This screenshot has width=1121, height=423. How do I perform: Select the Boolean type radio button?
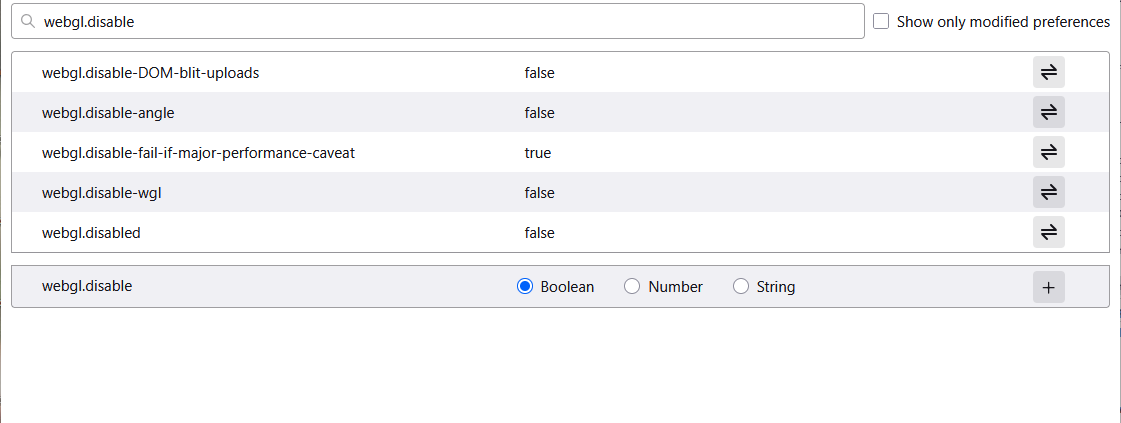coord(525,287)
